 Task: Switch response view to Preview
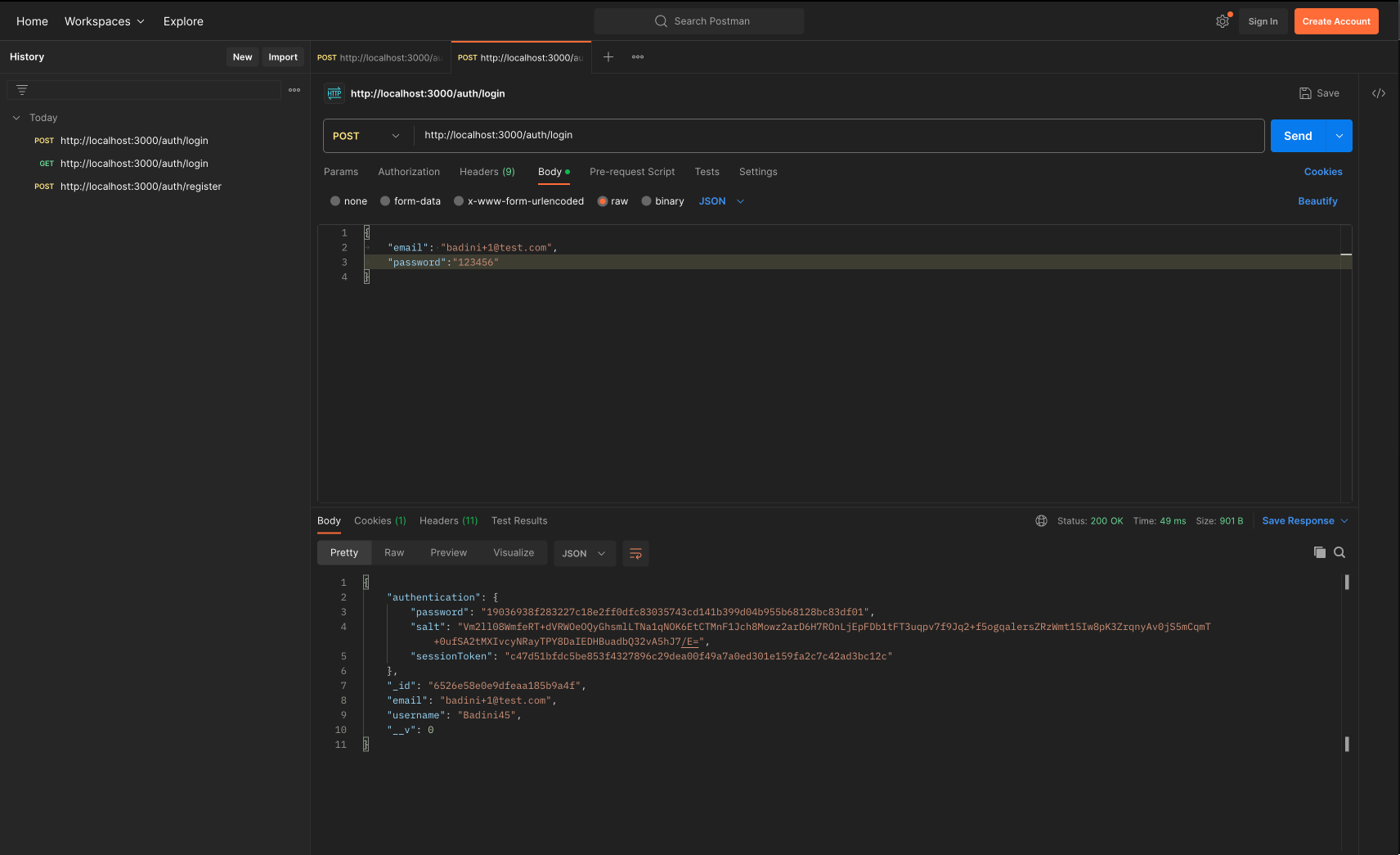(x=449, y=553)
